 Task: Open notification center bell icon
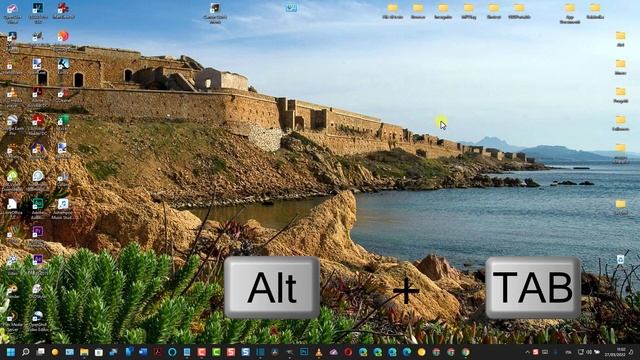(631, 352)
